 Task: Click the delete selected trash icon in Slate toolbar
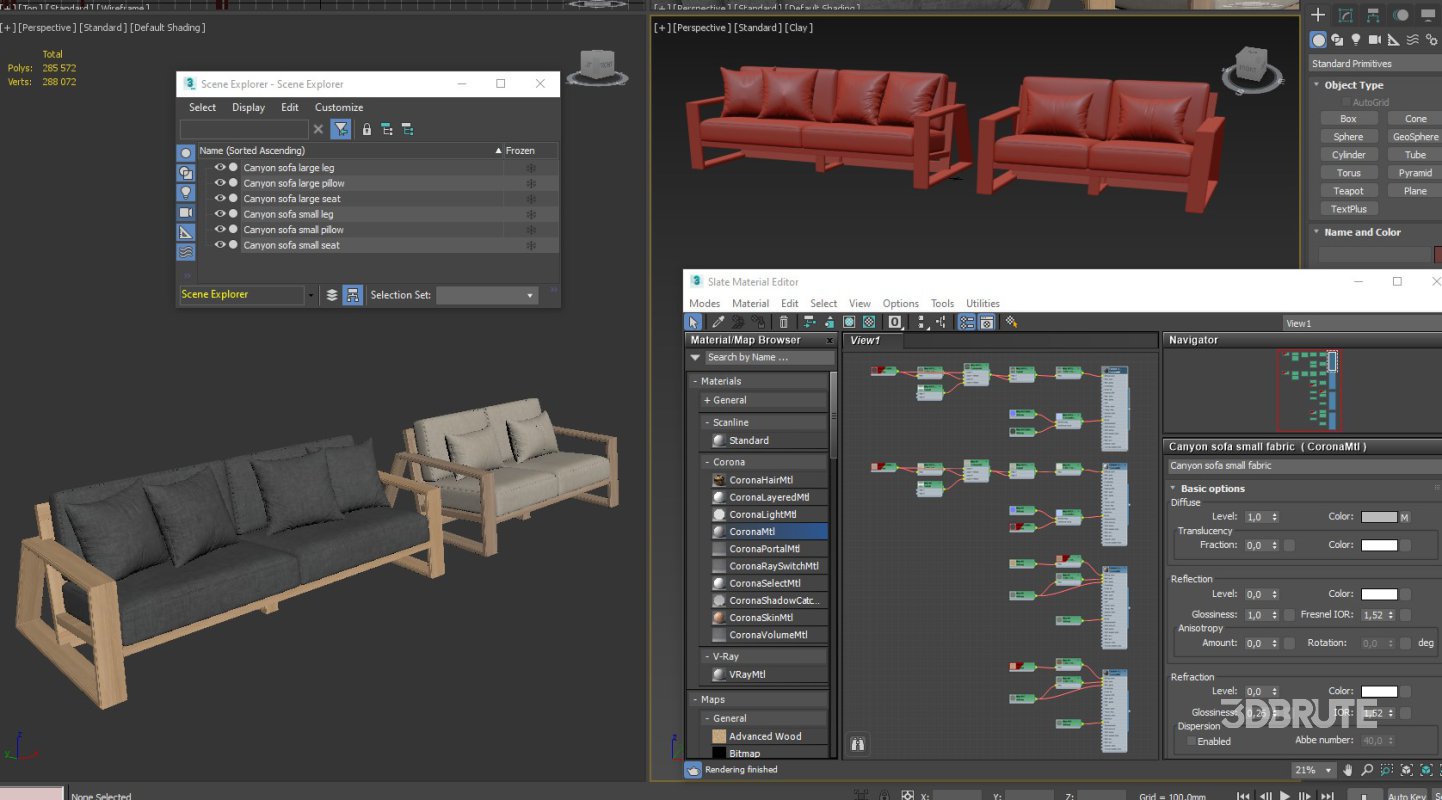(x=783, y=322)
